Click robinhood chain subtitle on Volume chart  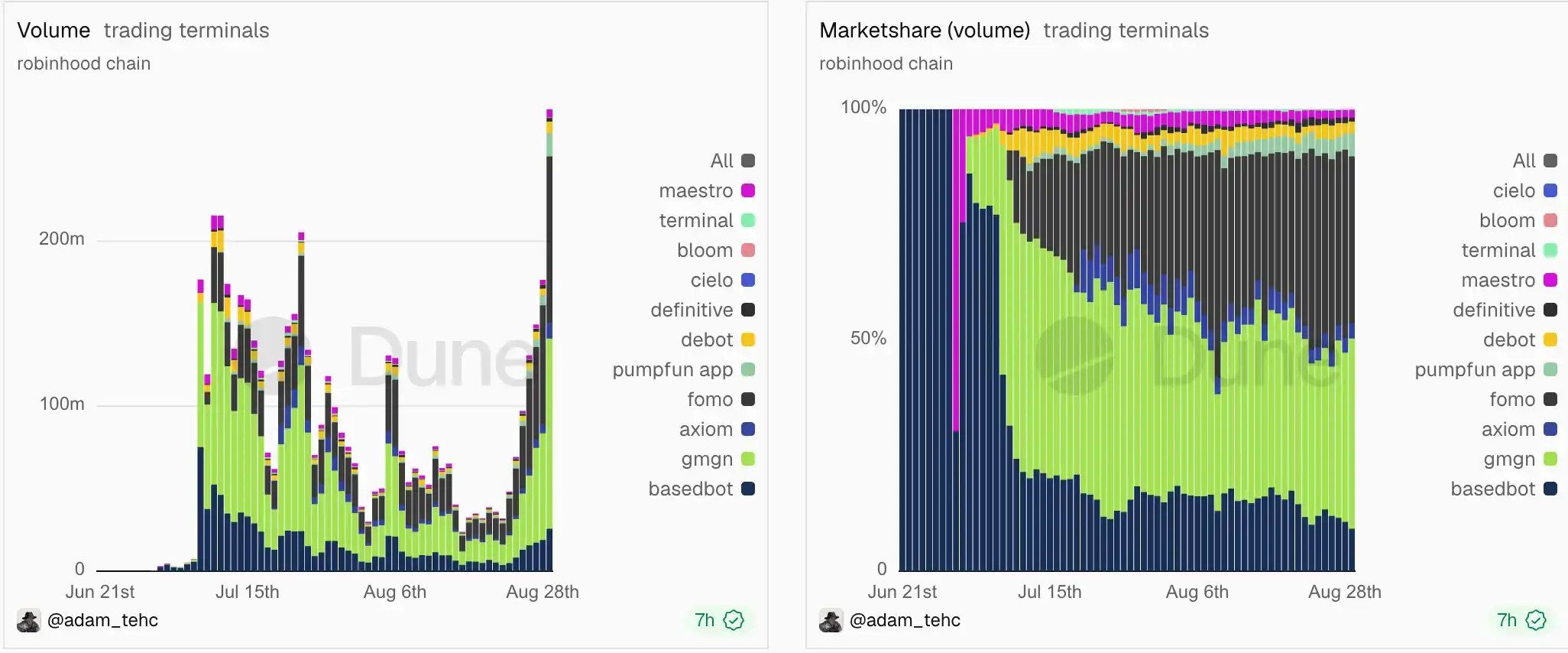point(84,63)
